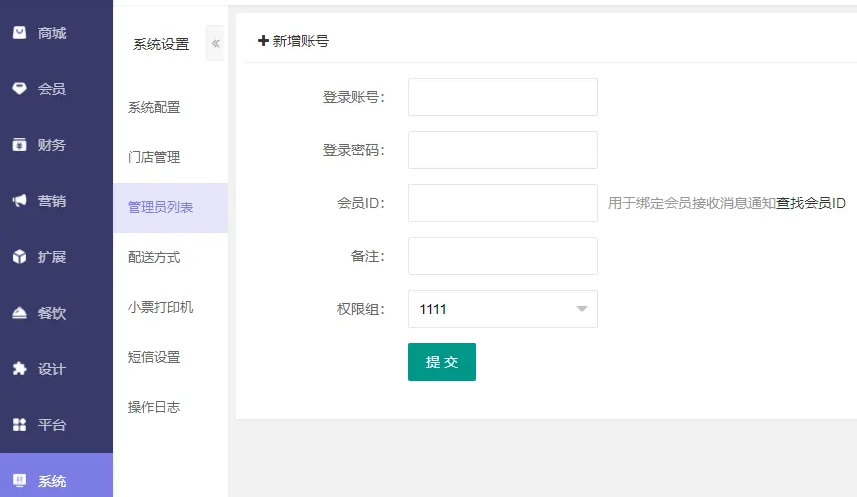
Task: Open the 商城 shop icon in the sidebar
Action: (19, 33)
